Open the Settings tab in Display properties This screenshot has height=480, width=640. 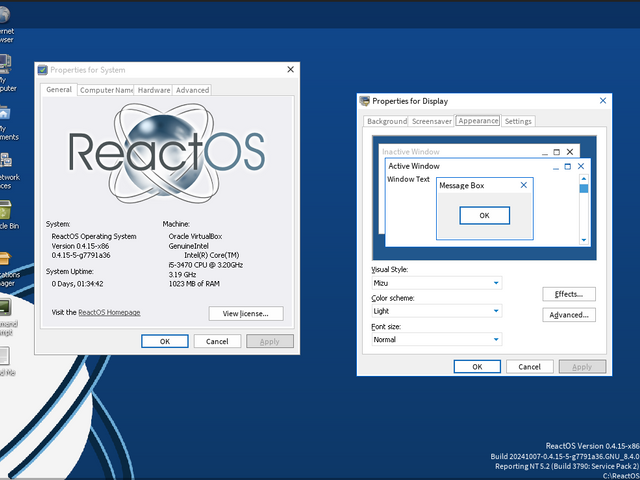pos(518,121)
